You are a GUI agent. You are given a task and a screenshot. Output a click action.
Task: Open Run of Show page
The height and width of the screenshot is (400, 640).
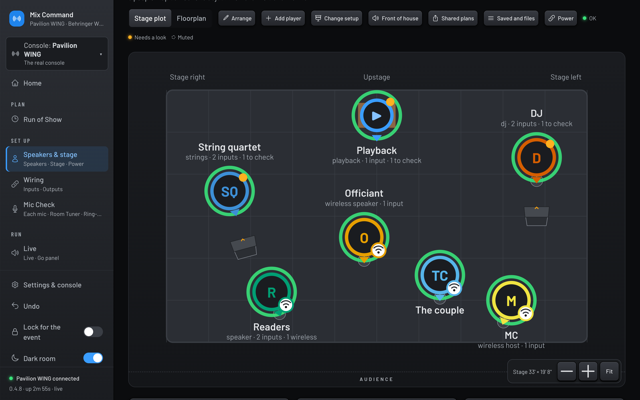tap(57, 120)
